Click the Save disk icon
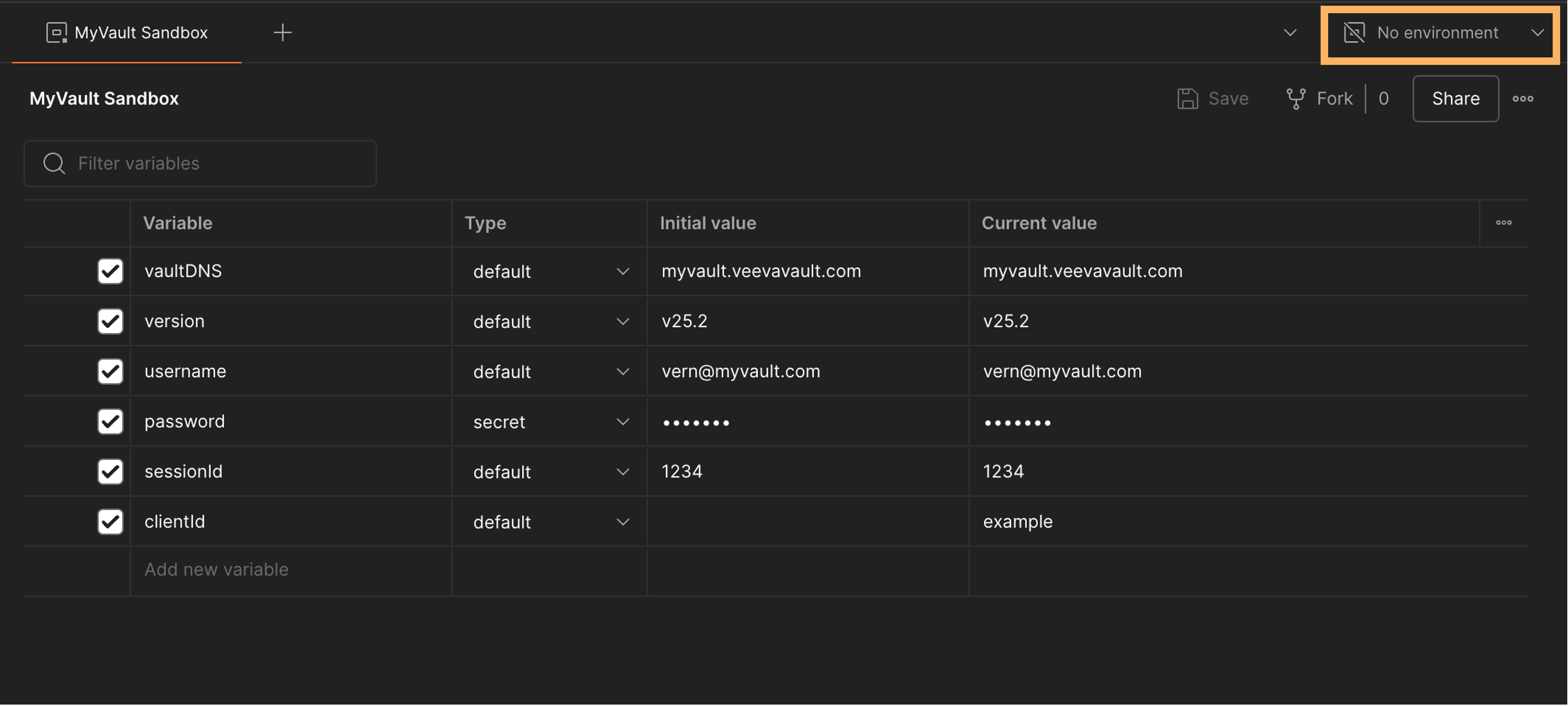Screen dimensions: 1568x706 pos(1187,99)
